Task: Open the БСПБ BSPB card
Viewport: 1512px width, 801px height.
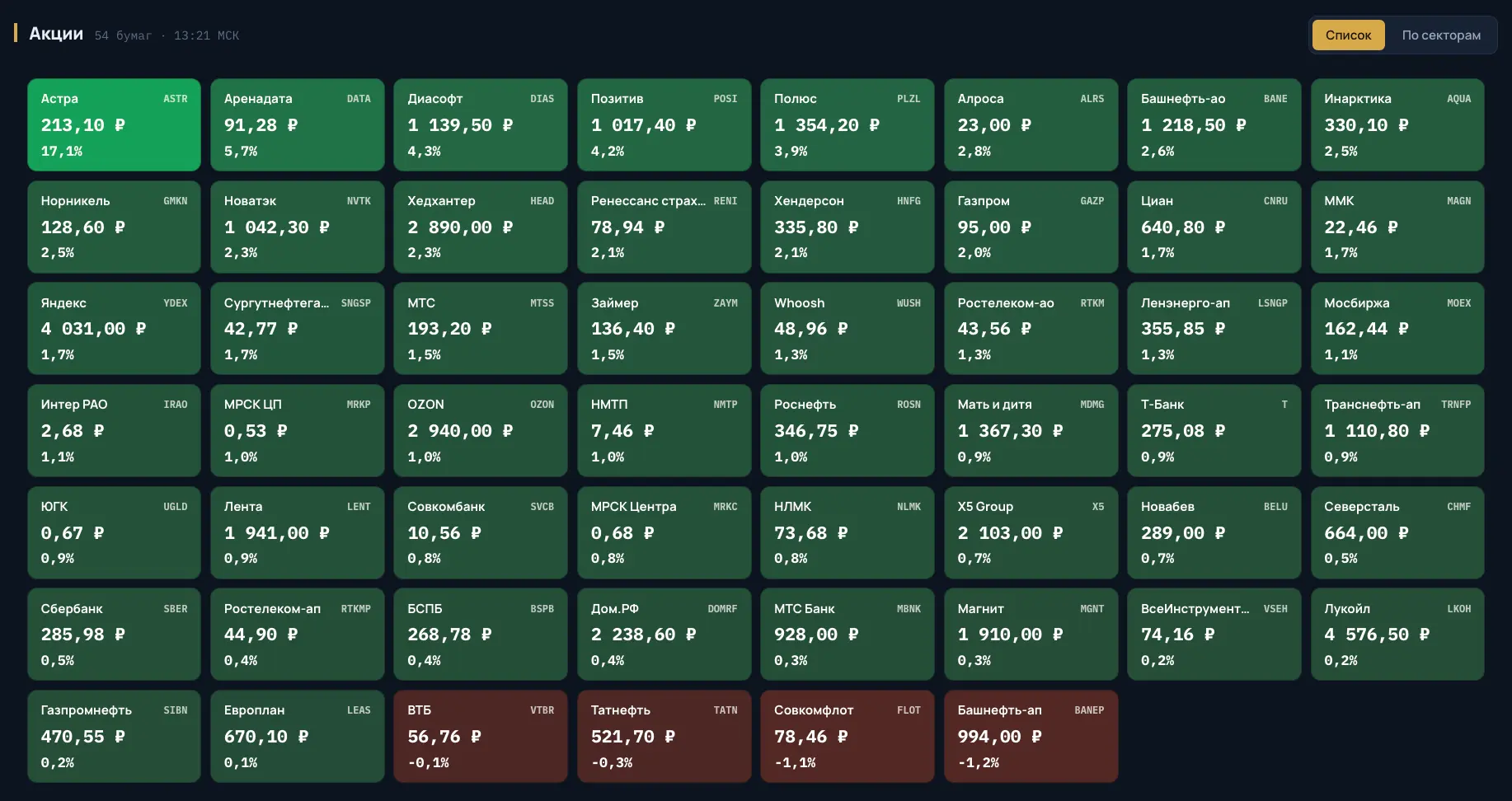Action: tap(481, 635)
